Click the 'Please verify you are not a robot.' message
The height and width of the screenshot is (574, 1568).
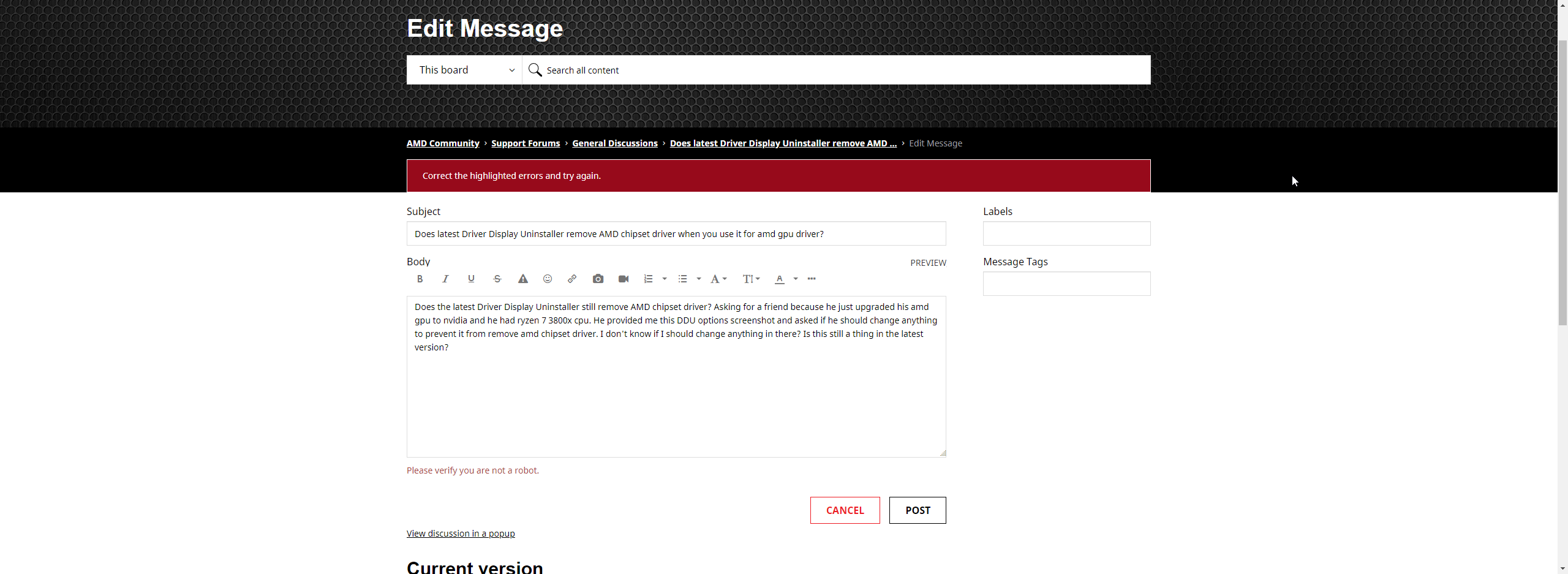pos(473,470)
